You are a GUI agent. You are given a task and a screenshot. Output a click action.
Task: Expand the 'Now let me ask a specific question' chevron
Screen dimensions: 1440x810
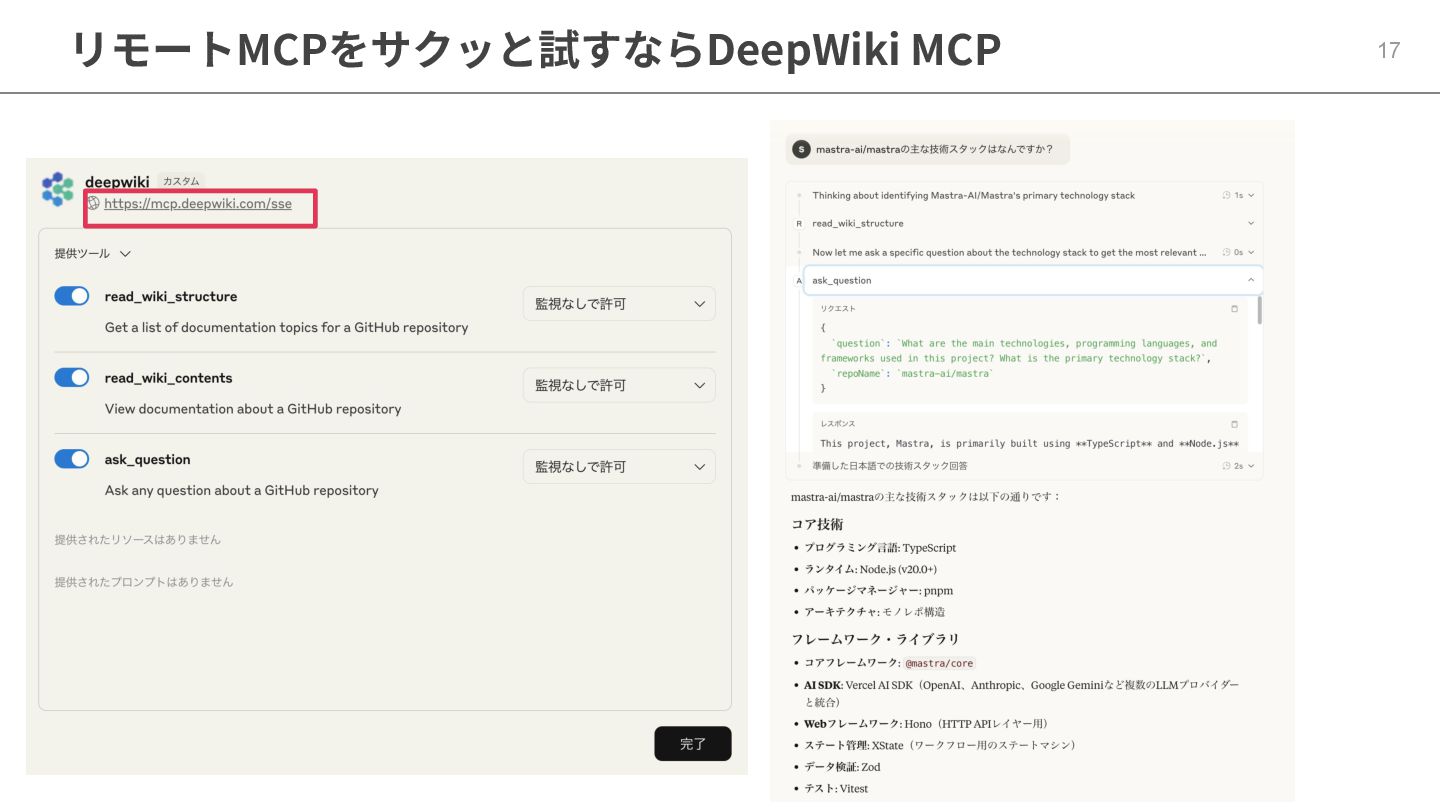point(1251,253)
